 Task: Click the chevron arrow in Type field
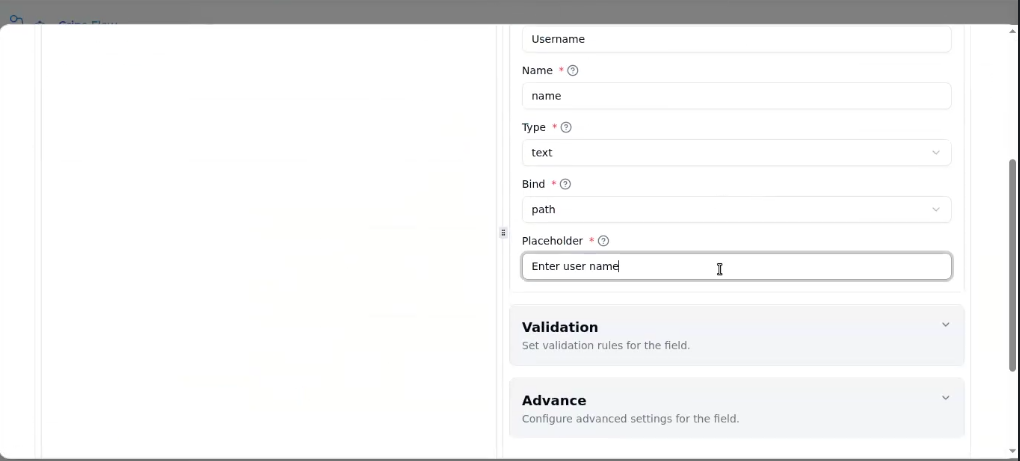936,153
